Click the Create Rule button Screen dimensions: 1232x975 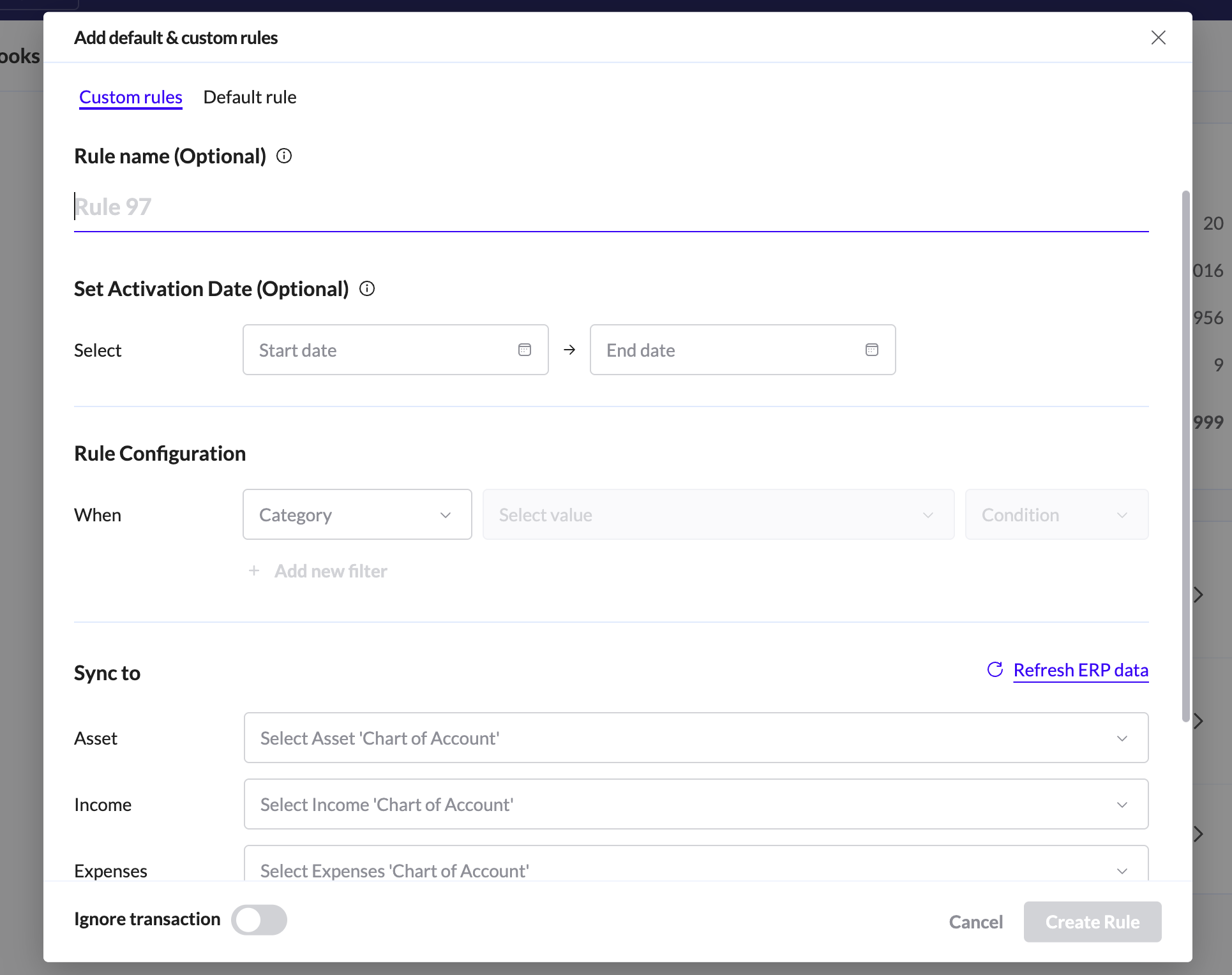click(1092, 921)
